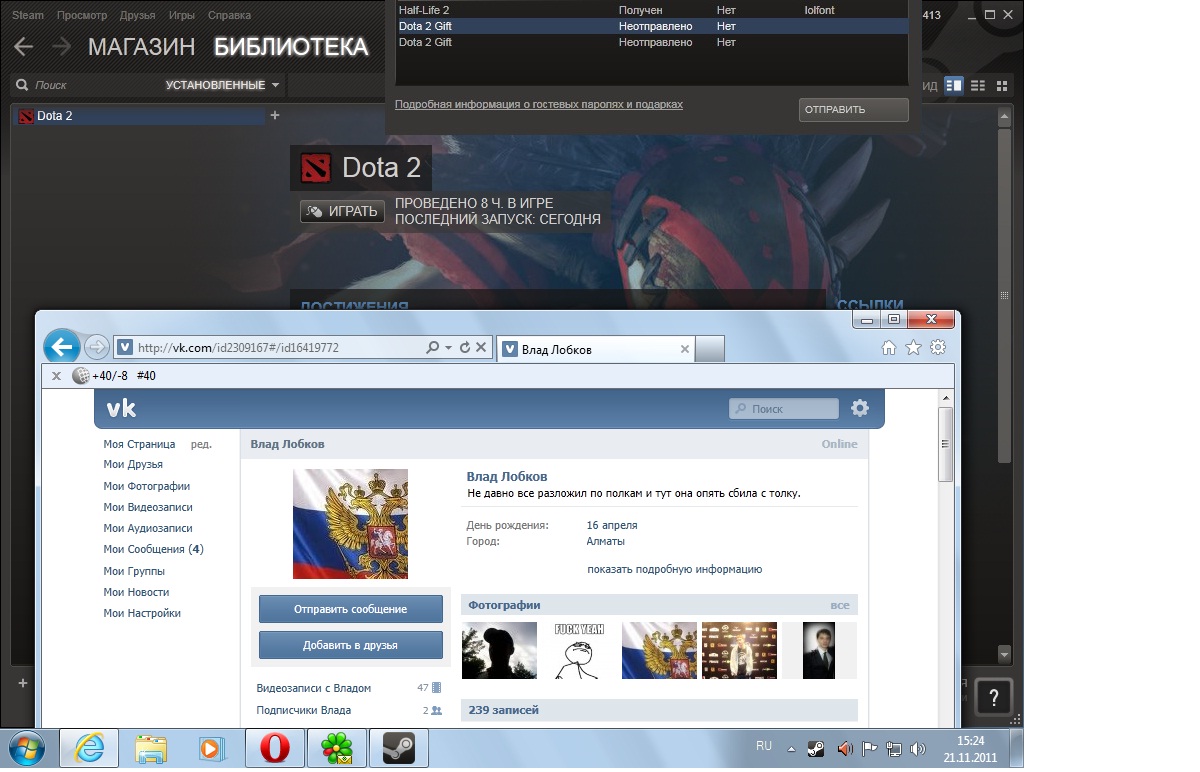Image resolution: width=1200 pixels, height=772 pixels.
Task: Go forward in the Steam window
Action: click(61, 46)
